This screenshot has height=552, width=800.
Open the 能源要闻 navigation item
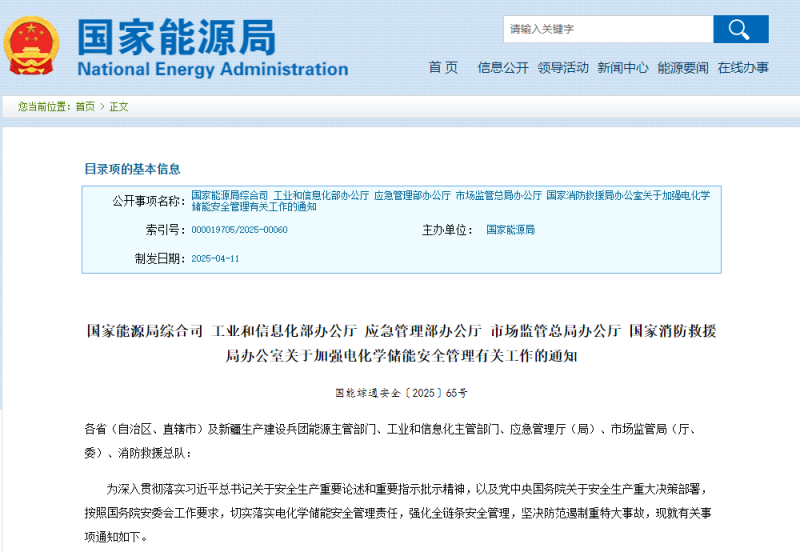click(x=683, y=67)
